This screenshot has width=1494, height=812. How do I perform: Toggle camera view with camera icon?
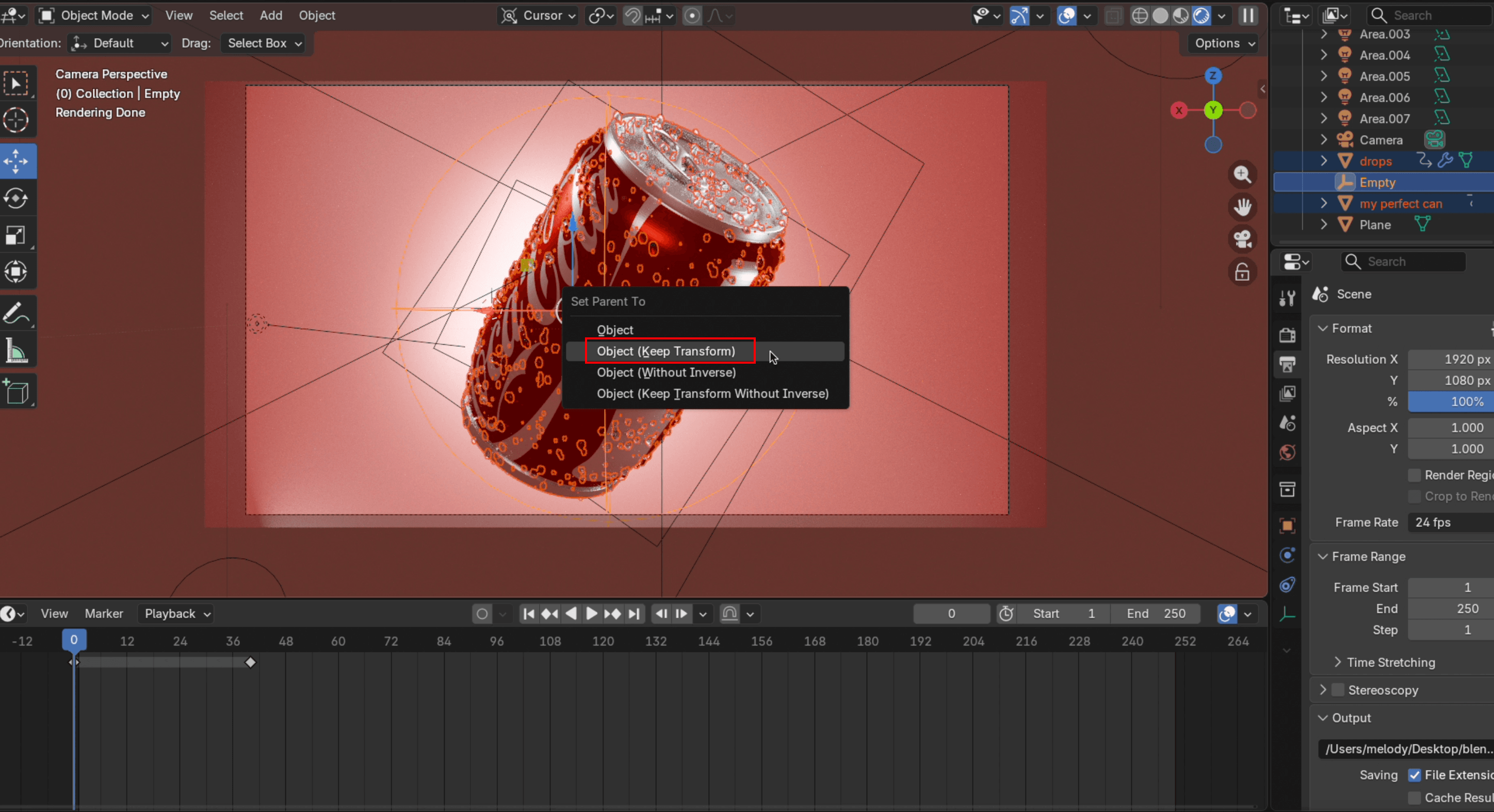click(1242, 239)
